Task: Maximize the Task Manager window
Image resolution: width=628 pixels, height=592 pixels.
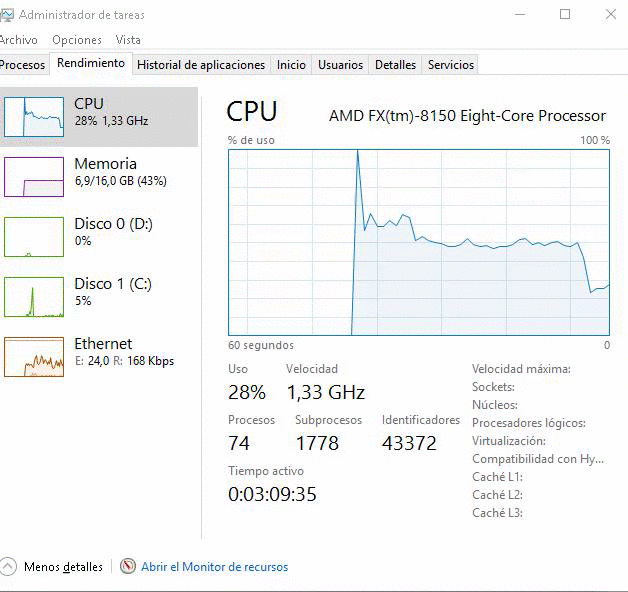Action: (x=565, y=15)
